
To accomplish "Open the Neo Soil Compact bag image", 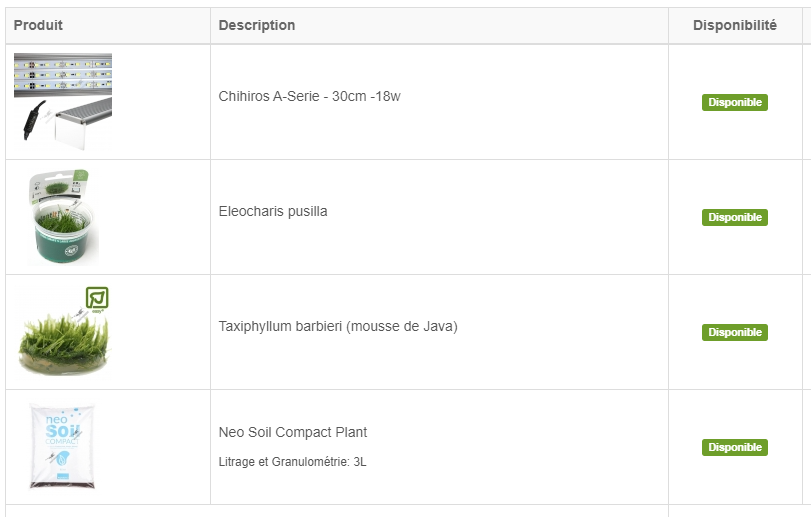I will tap(63, 447).
